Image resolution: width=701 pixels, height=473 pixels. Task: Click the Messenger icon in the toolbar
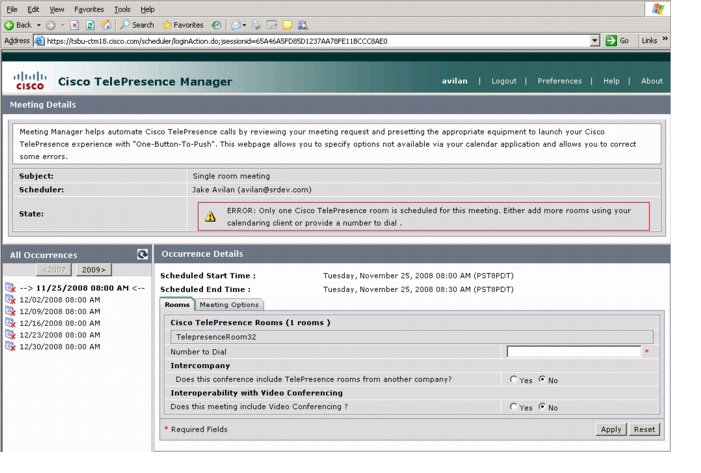(303, 25)
